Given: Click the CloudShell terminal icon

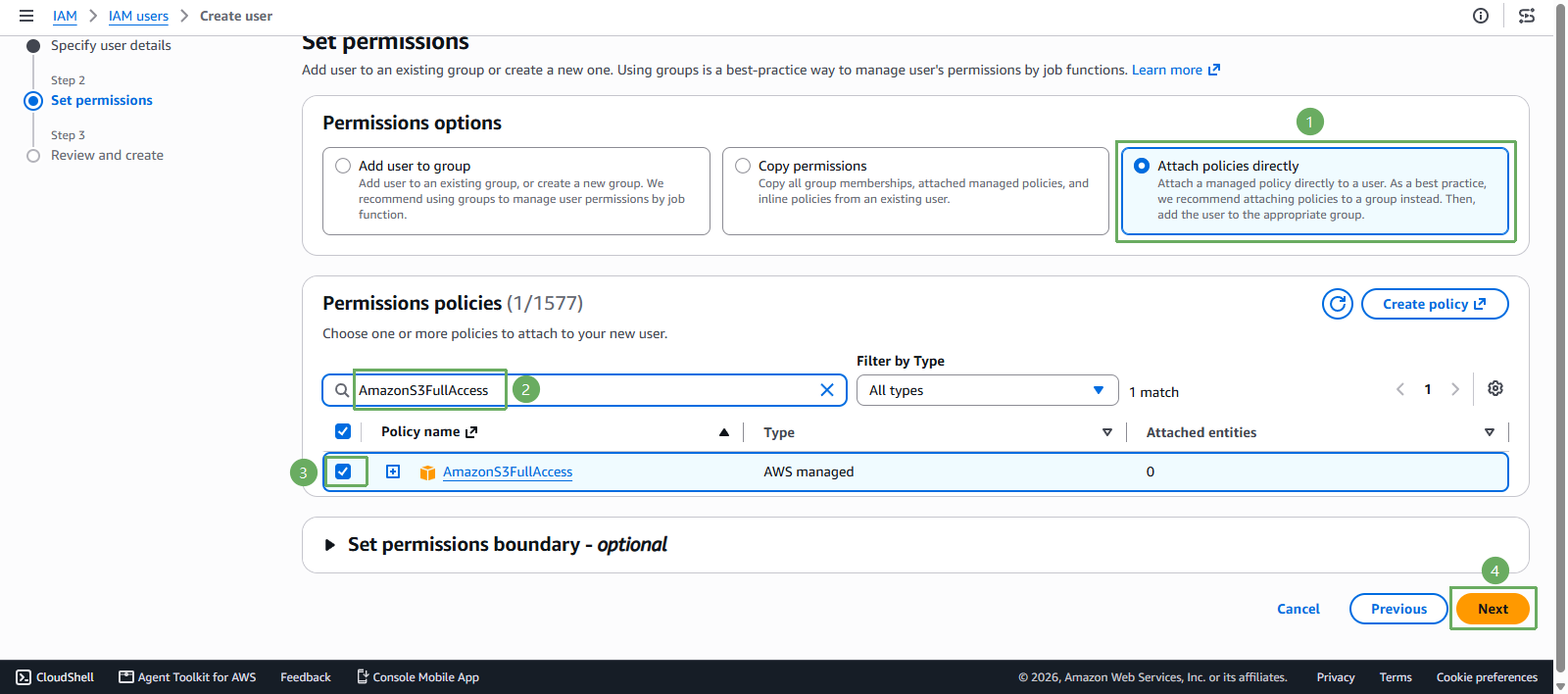Looking at the screenshot, I should 24,677.
